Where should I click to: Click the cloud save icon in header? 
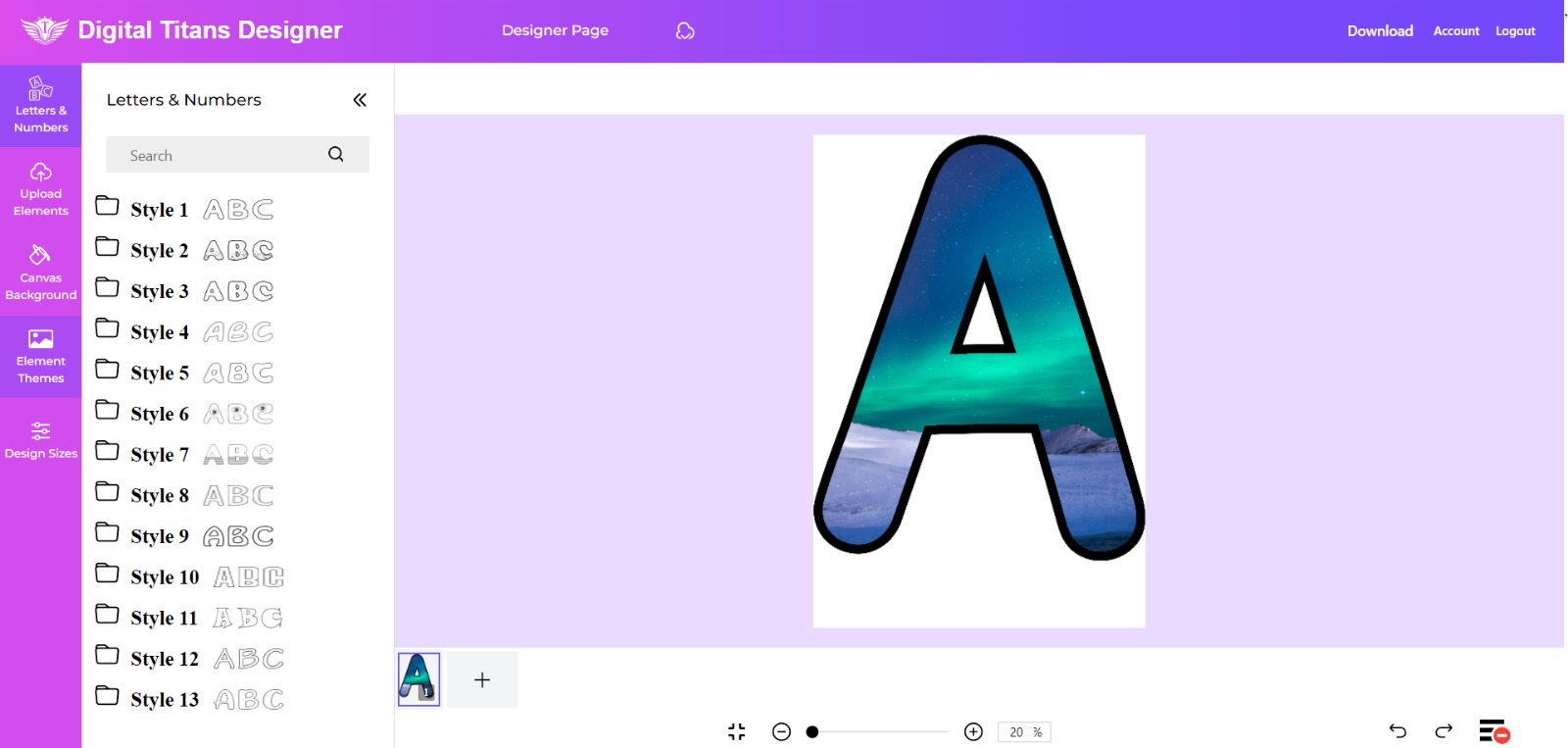point(685,31)
